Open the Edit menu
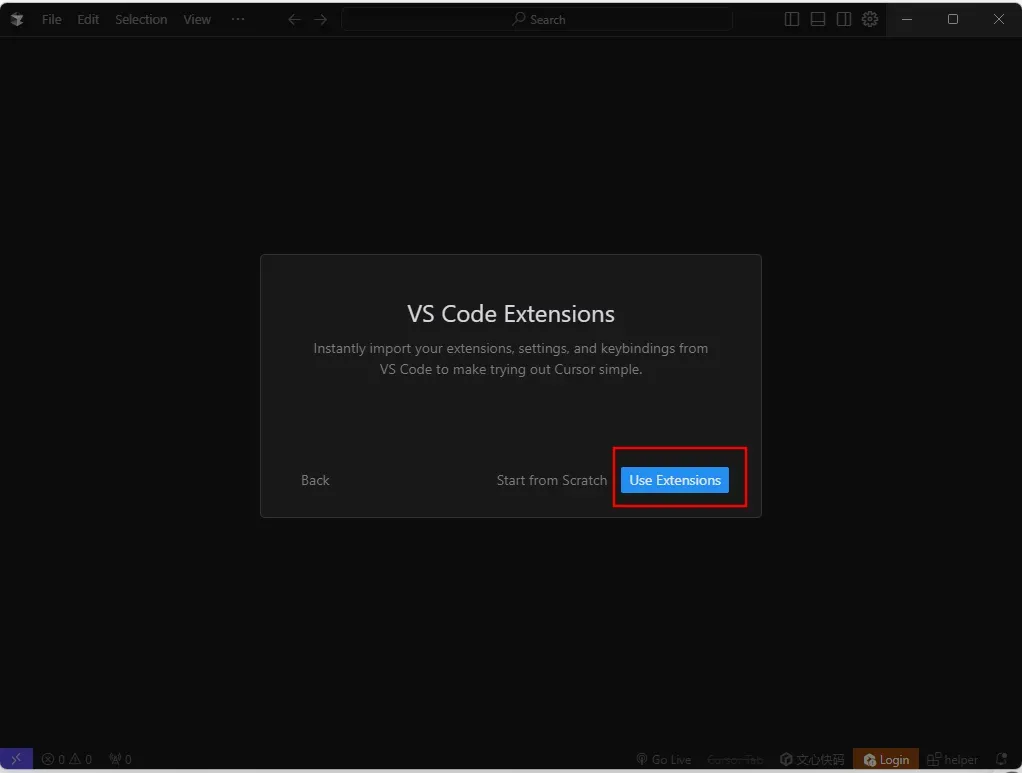1022x773 pixels. coord(88,20)
